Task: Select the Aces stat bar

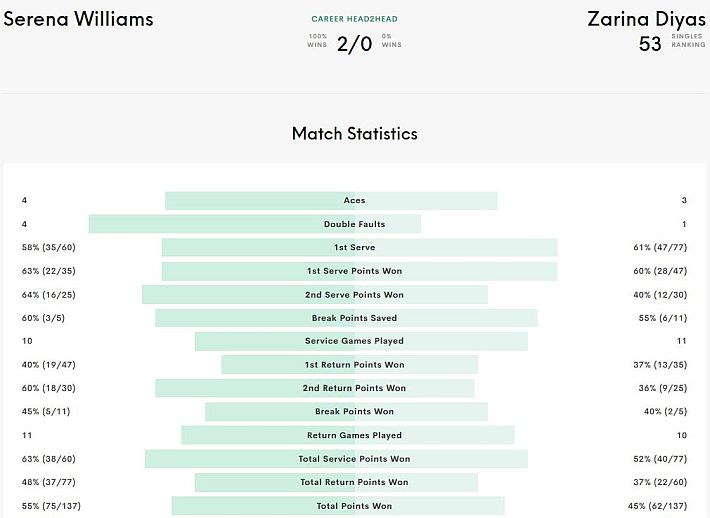Action: [x=331, y=201]
